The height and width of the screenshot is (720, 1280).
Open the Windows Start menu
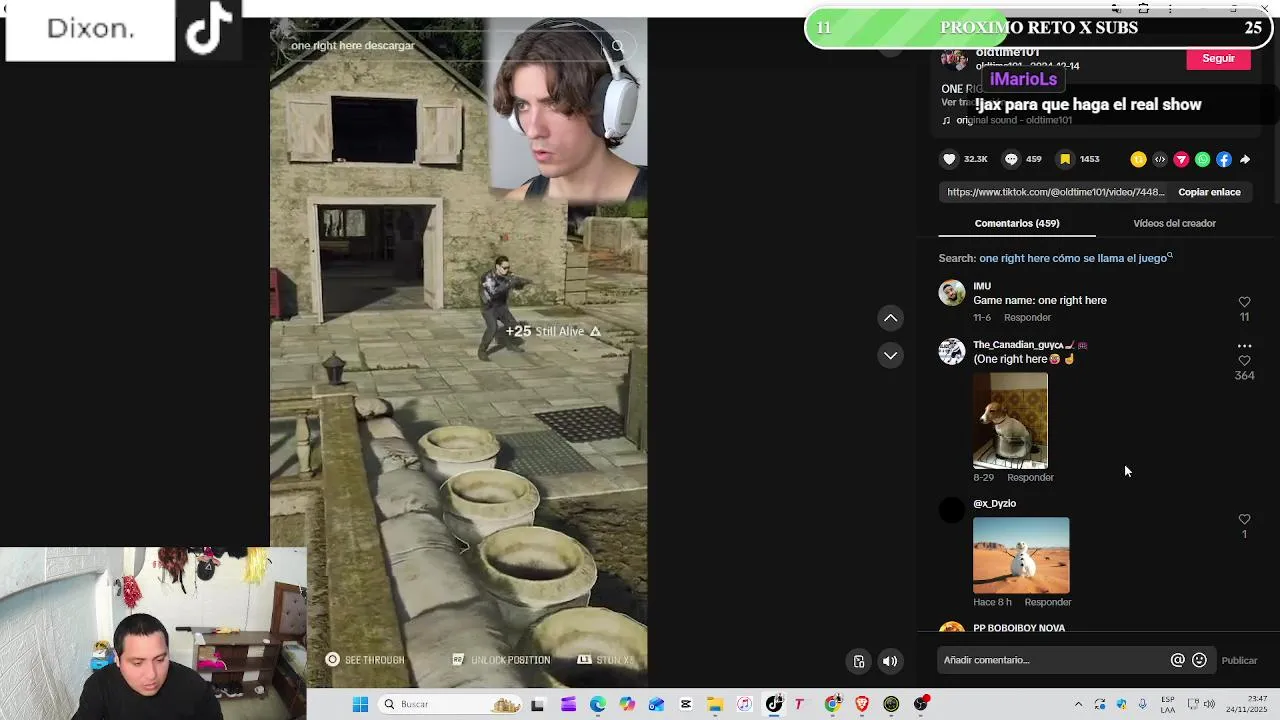pos(360,704)
